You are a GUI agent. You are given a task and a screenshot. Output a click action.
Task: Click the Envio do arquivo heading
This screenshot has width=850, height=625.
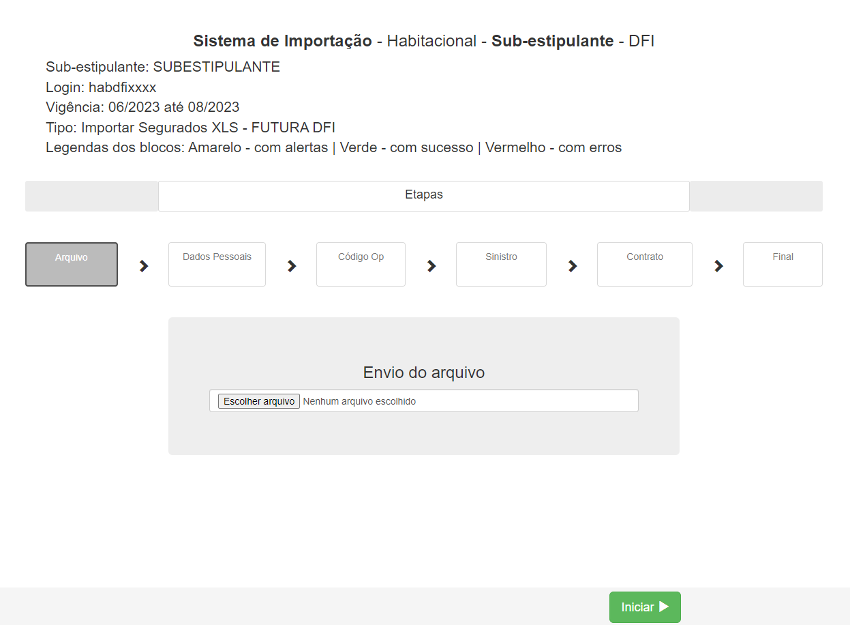[423, 372]
